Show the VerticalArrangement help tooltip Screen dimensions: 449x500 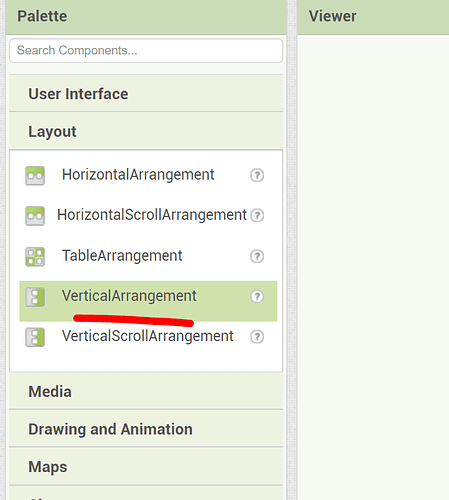257,296
